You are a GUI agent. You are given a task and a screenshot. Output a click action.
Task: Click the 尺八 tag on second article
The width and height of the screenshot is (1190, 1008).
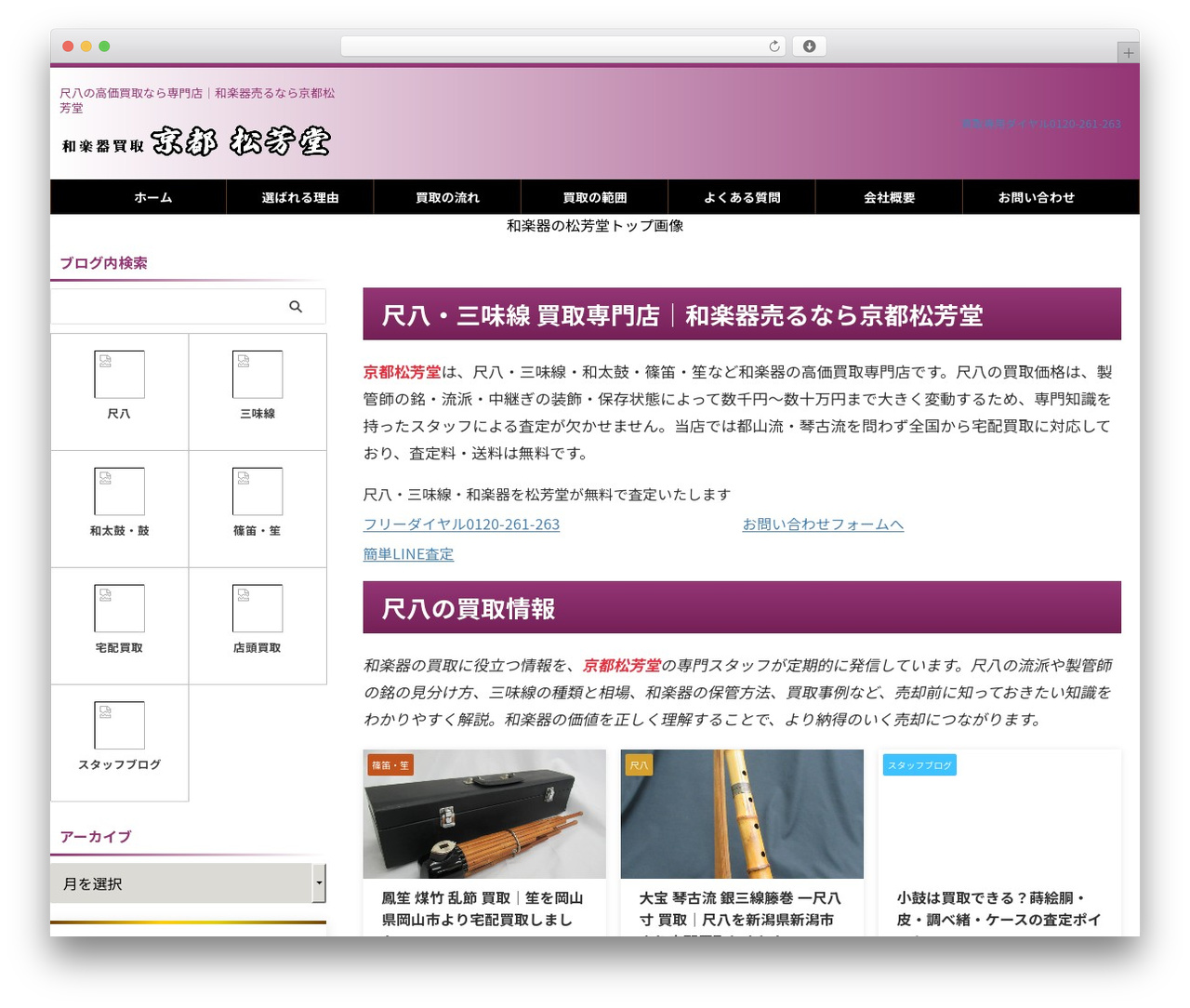tap(639, 765)
